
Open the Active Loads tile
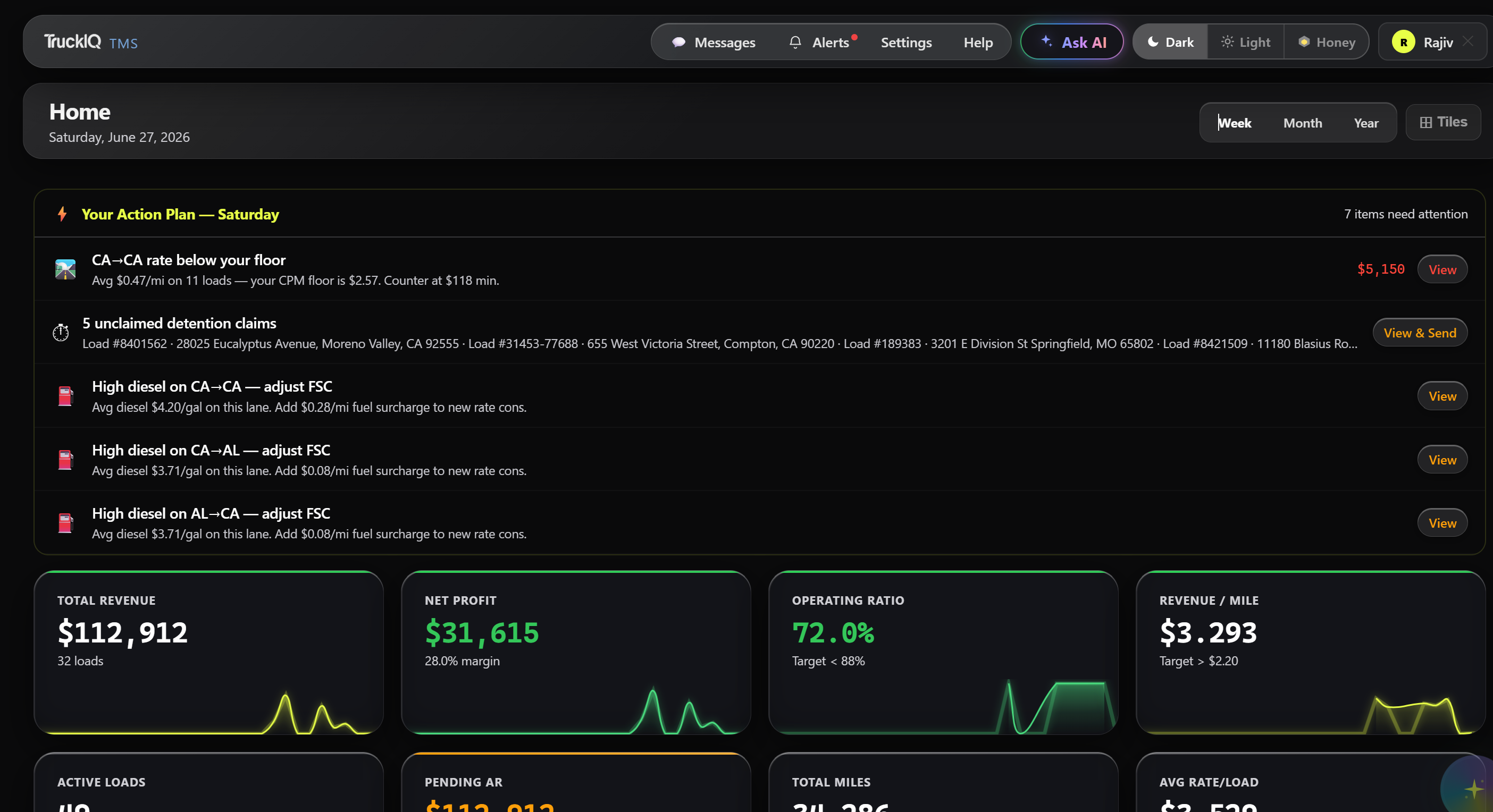point(208,782)
